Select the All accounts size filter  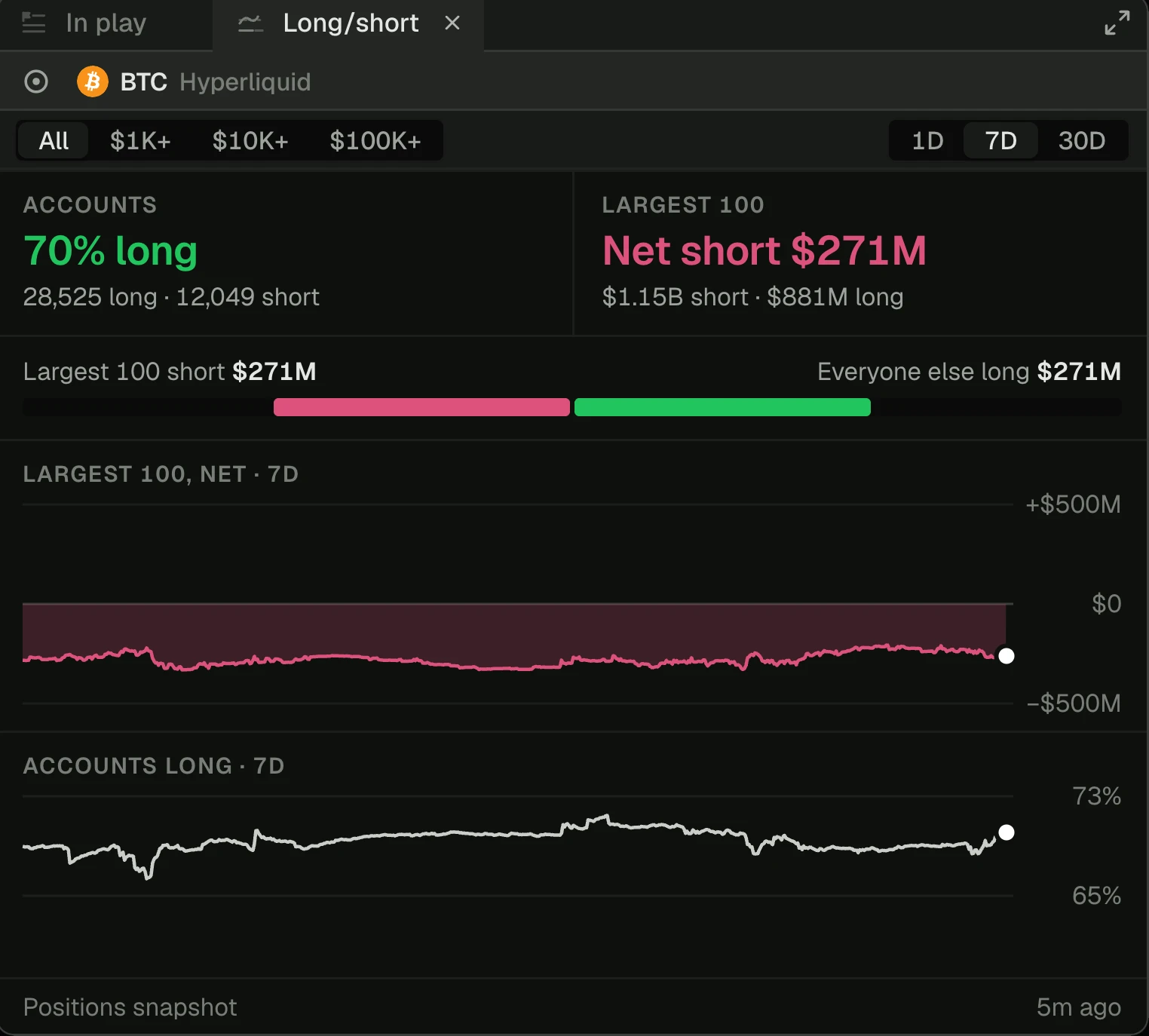point(54,140)
